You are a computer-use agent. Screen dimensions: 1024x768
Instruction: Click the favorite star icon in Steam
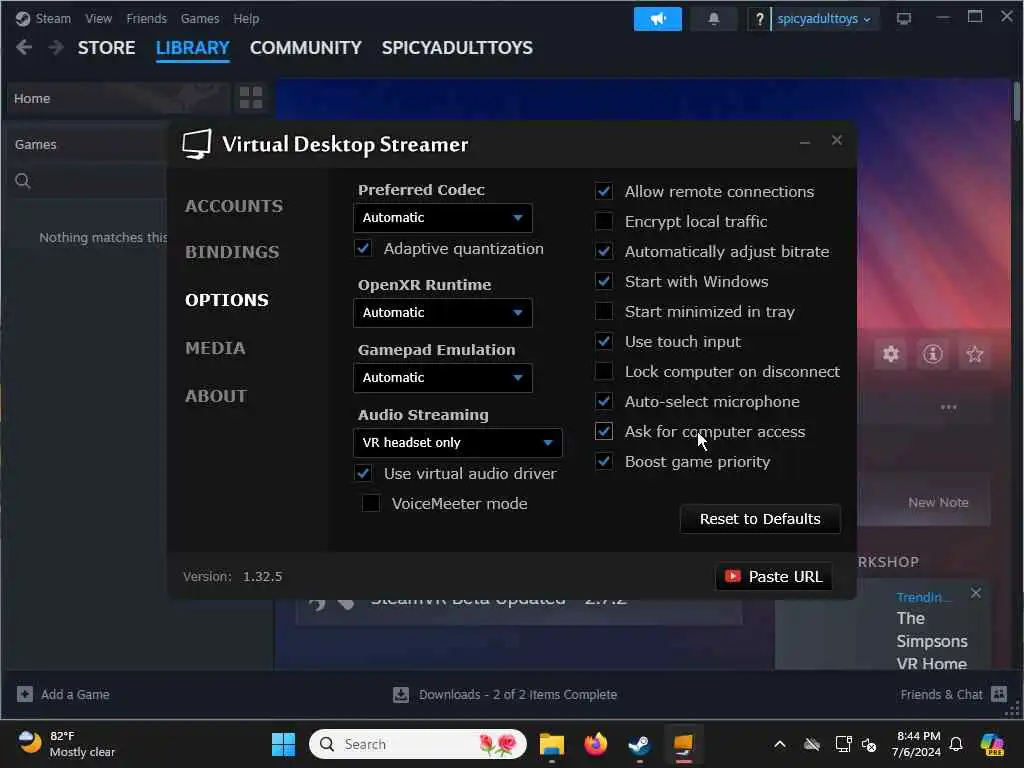[x=974, y=354]
